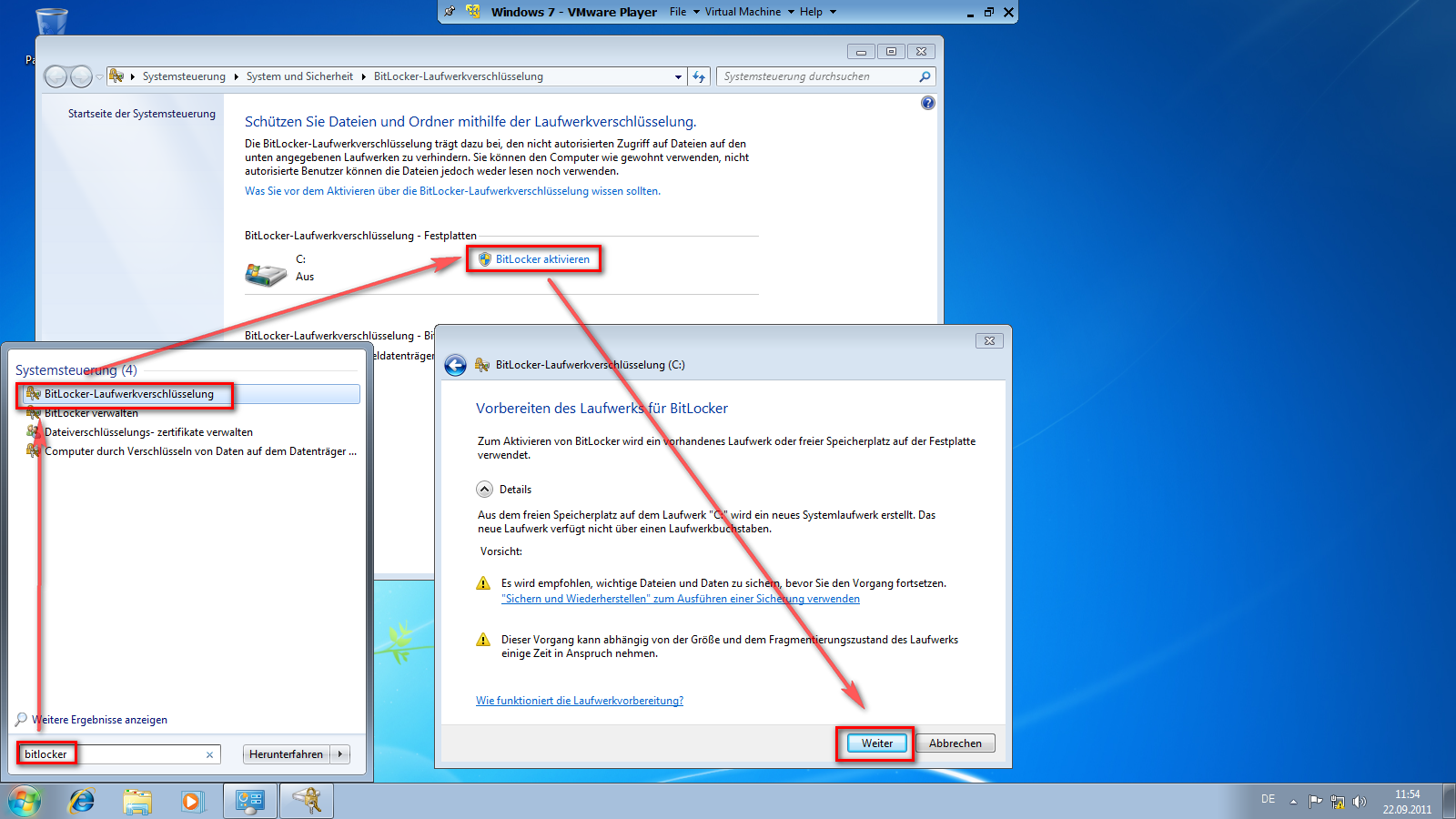Open 'Sichern und Wiederherstellen' backup link
Viewport: 1456px width, 819px height.
click(x=681, y=599)
